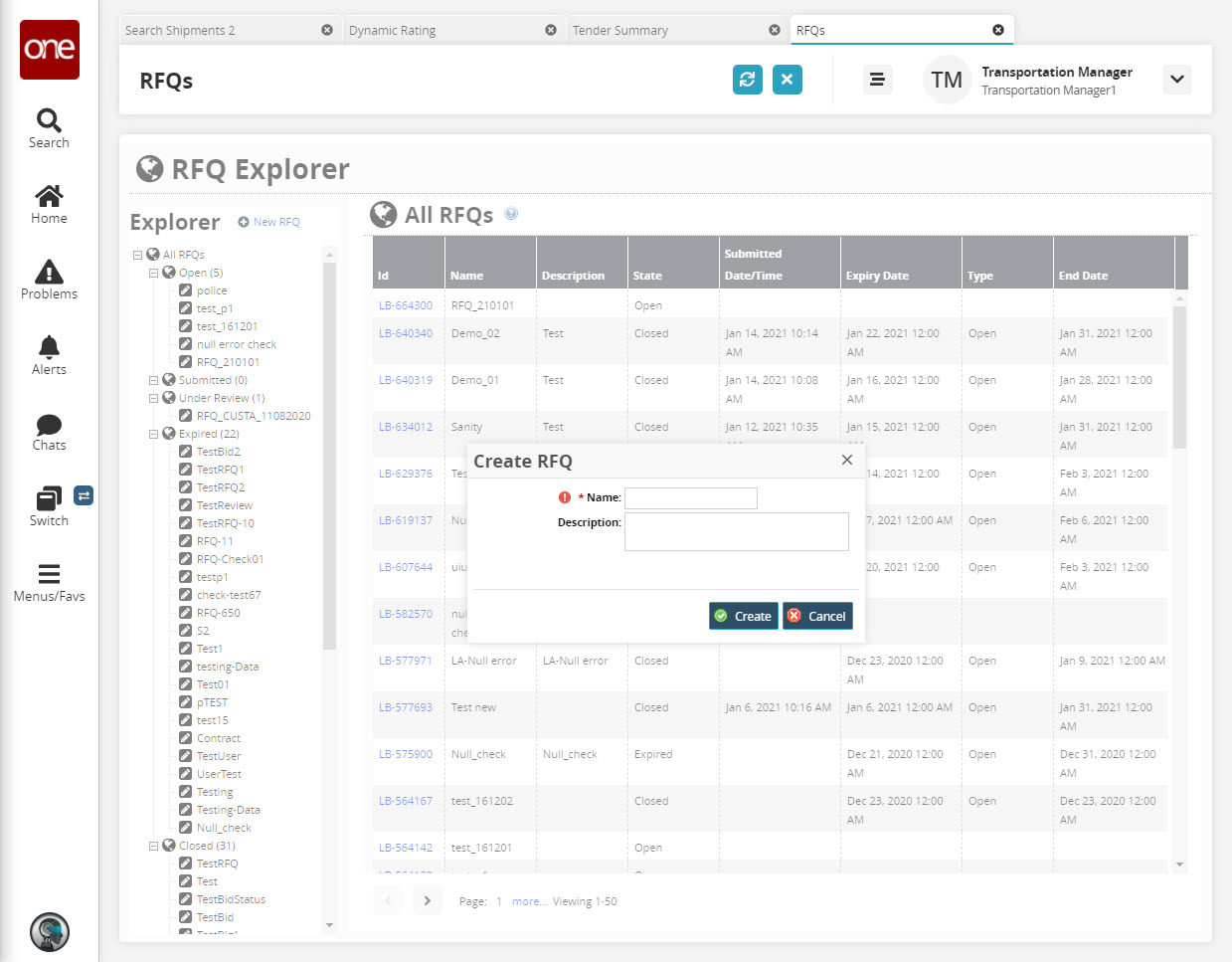The width and height of the screenshot is (1232, 962).
Task: Click the Name input field
Action: (x=690, y=497)
